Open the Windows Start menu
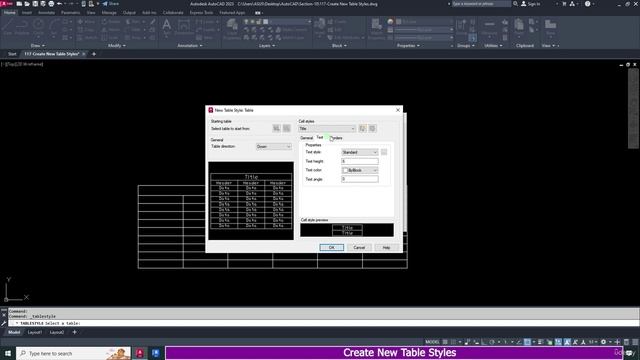 point(8,353)
